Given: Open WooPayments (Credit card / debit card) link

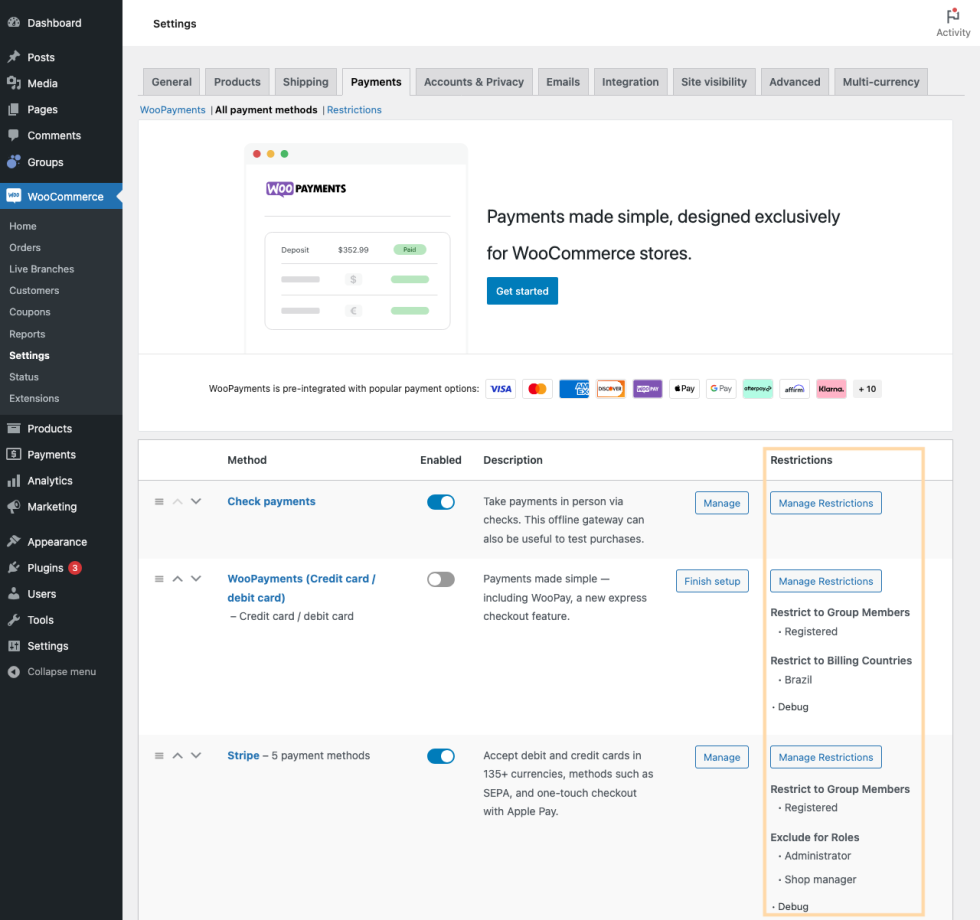Looking at the screenshot, I should point(301,588).
